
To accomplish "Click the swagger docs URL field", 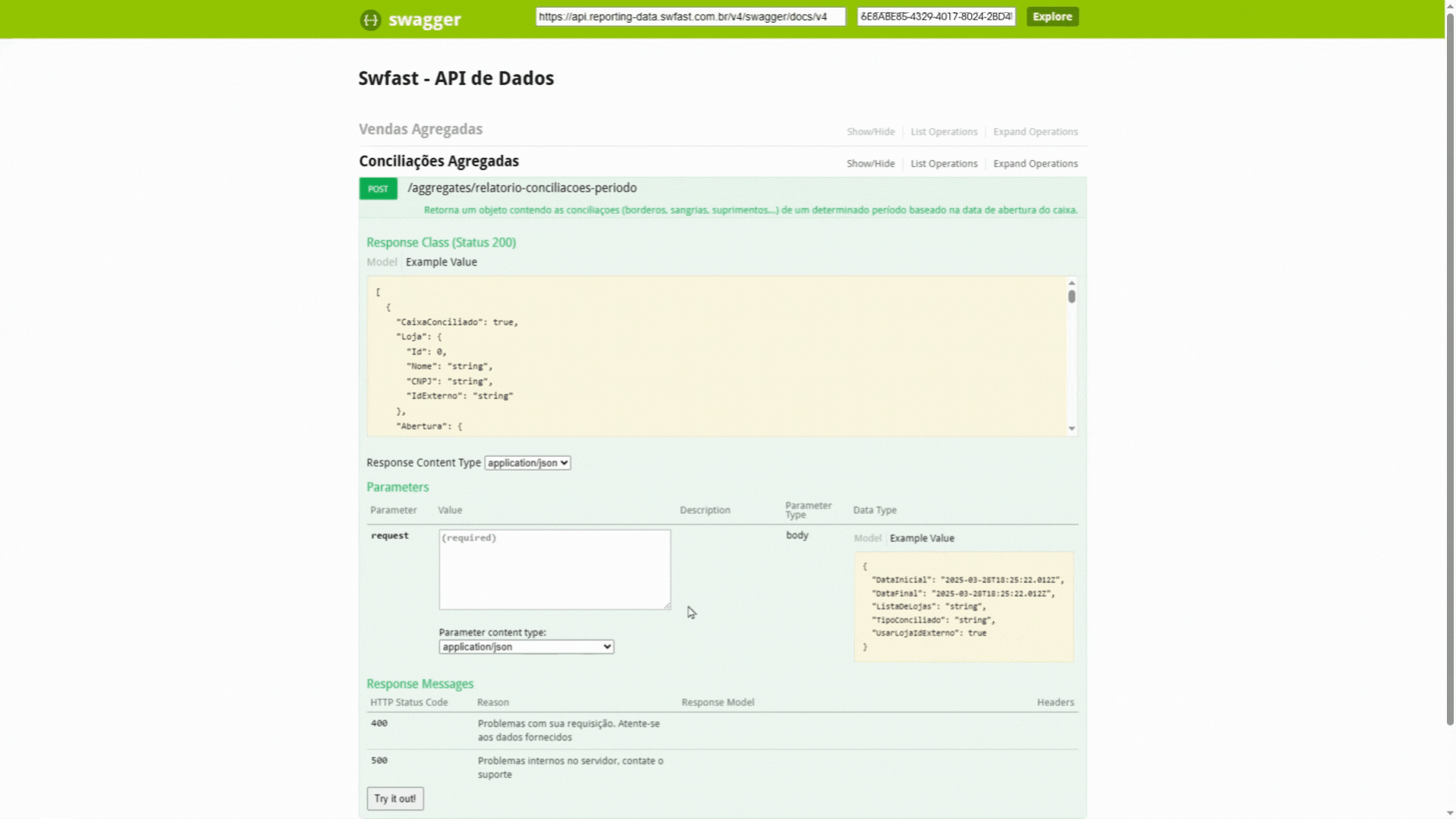I will (x=690, y=17).
